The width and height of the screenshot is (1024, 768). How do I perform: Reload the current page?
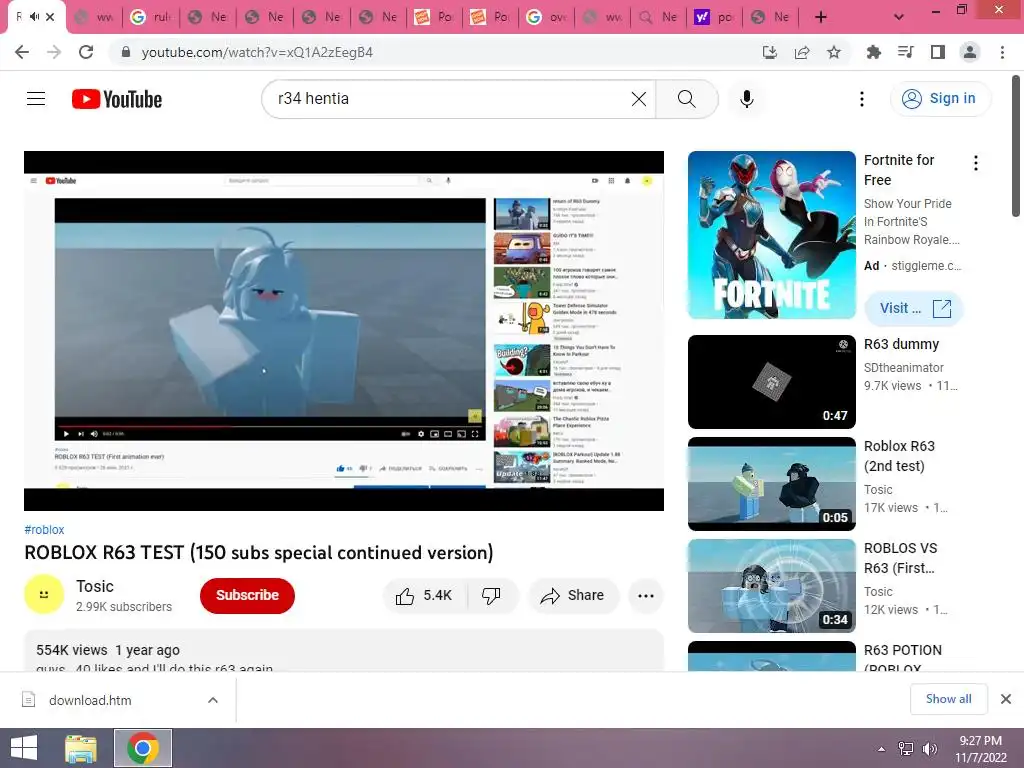86,52
